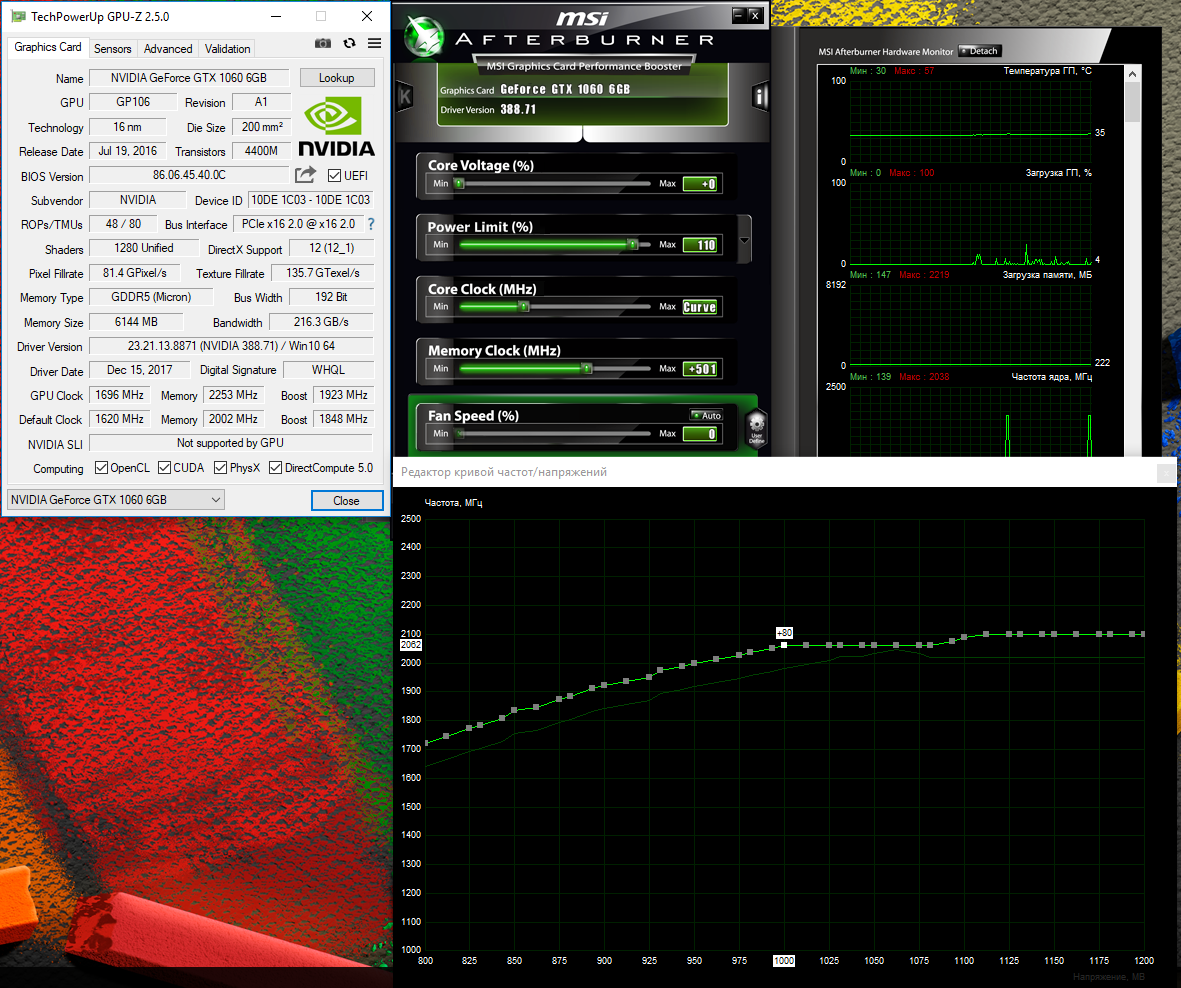Click the Fan Speed 0 value field

pyautogui.click(x=700, y=434)
